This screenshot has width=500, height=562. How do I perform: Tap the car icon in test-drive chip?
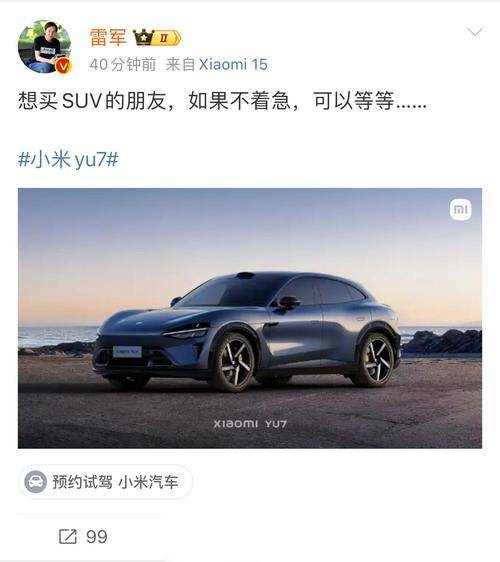35,482
